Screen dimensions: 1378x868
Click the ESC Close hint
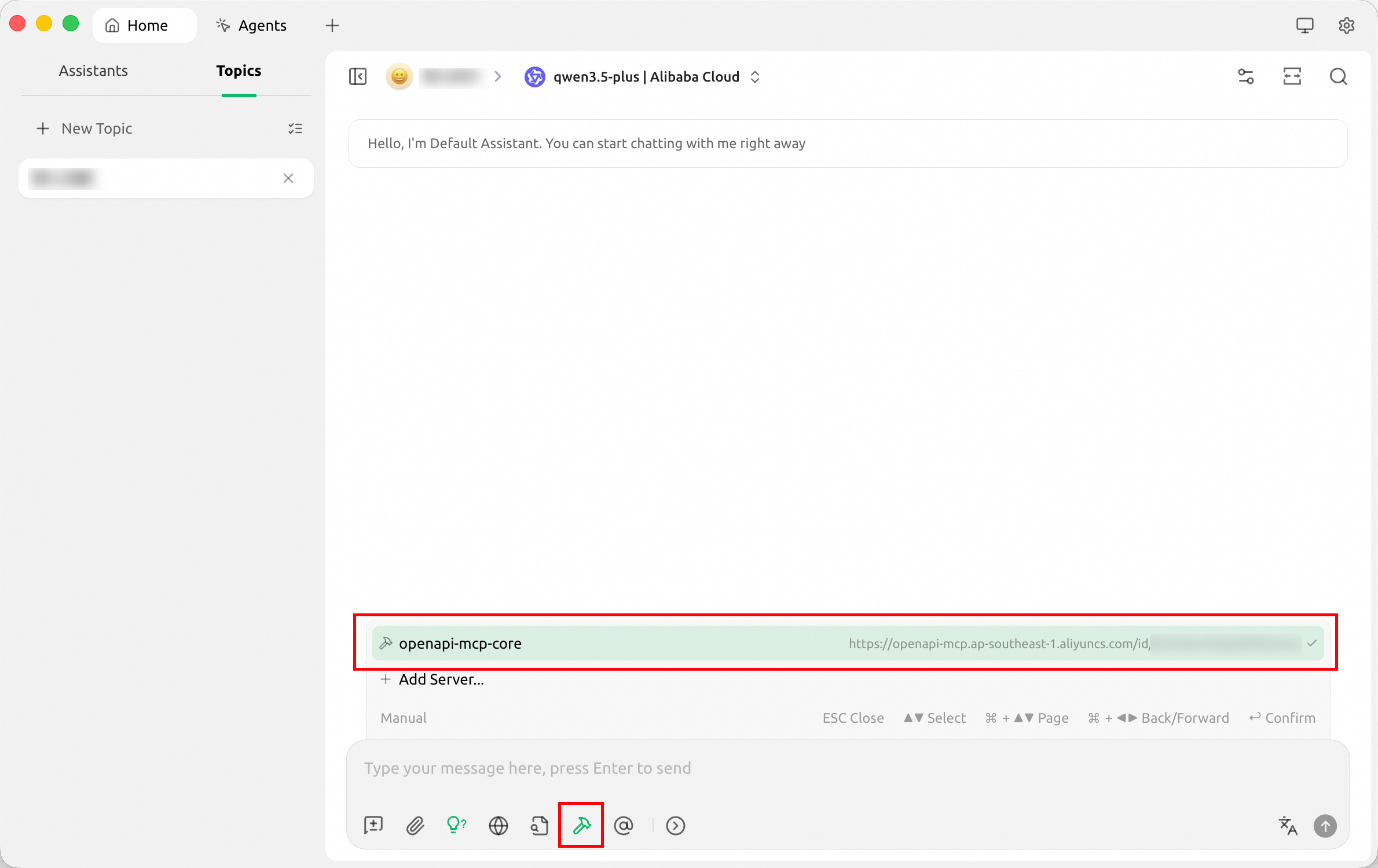853,718
